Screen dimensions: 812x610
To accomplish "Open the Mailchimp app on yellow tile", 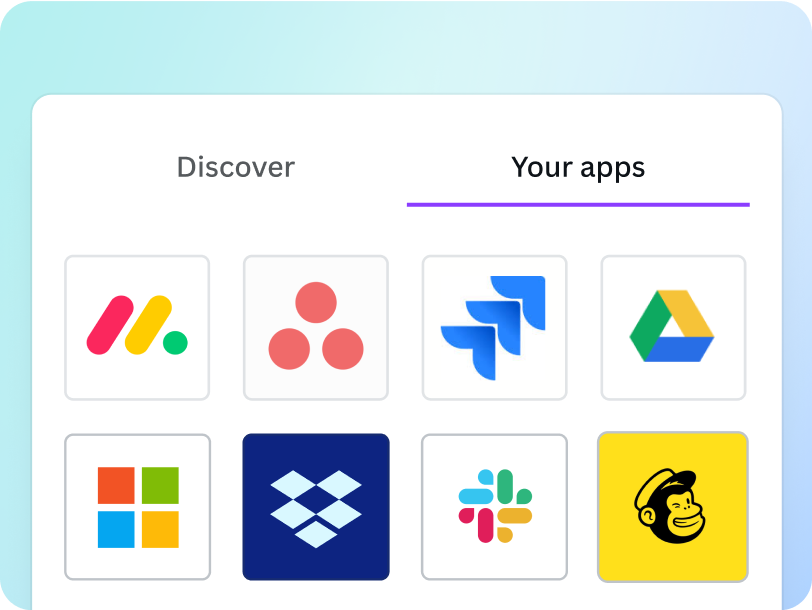I will tap(673, 507).
